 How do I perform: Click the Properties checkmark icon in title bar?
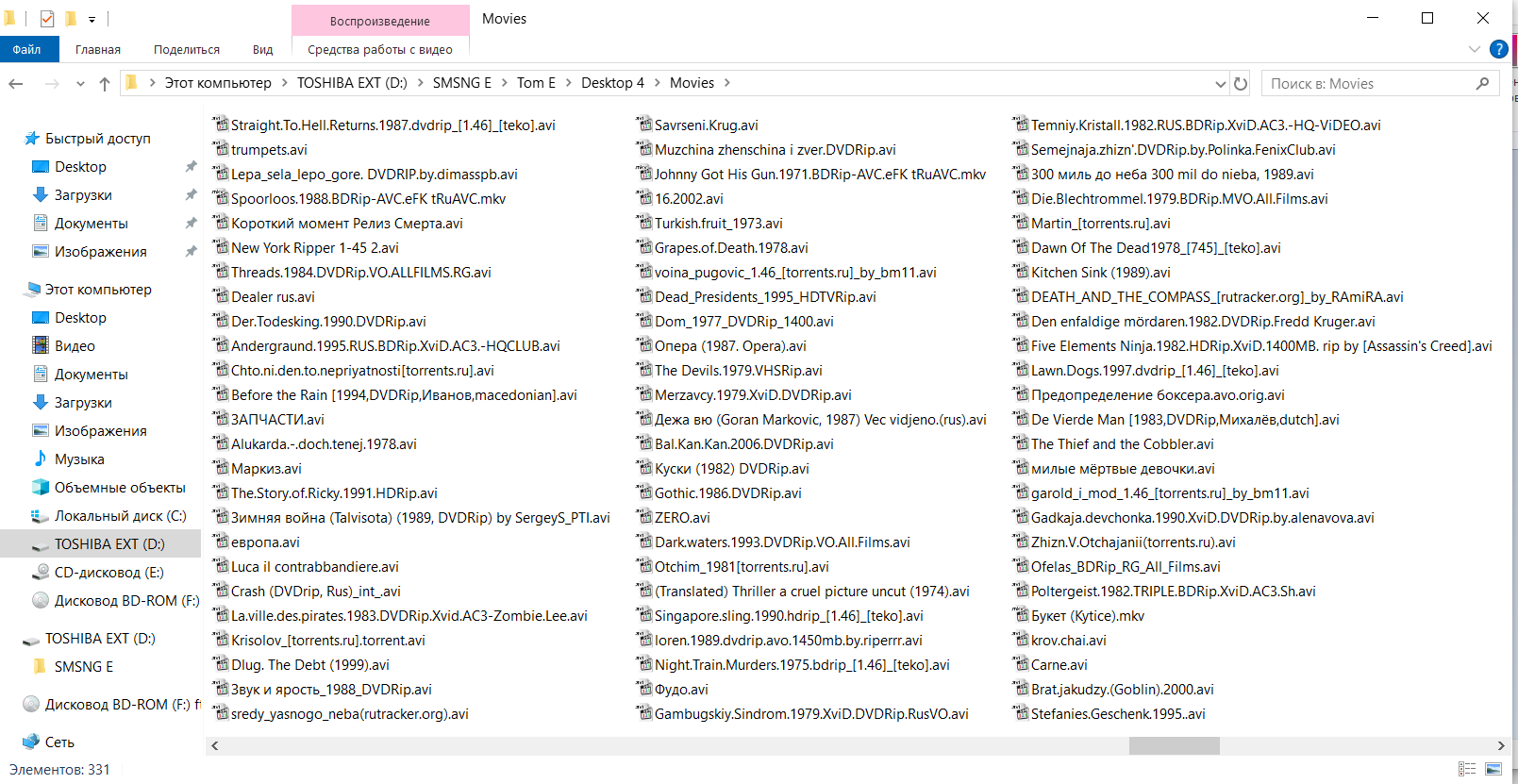(x=46, y=18)
